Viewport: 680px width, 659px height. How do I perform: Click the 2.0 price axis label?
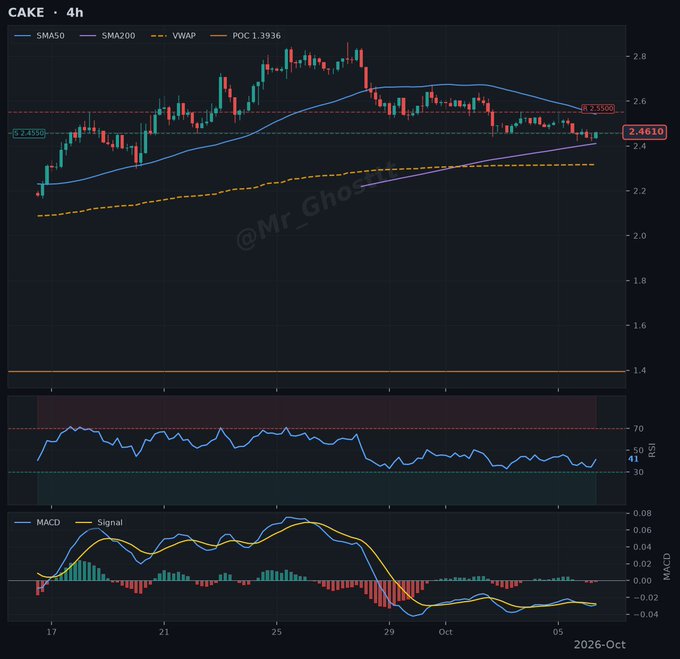640,236
